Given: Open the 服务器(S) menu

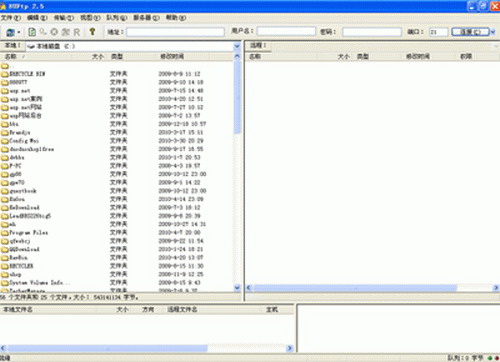Looking at the screenshot, I should tap(146, 18).
